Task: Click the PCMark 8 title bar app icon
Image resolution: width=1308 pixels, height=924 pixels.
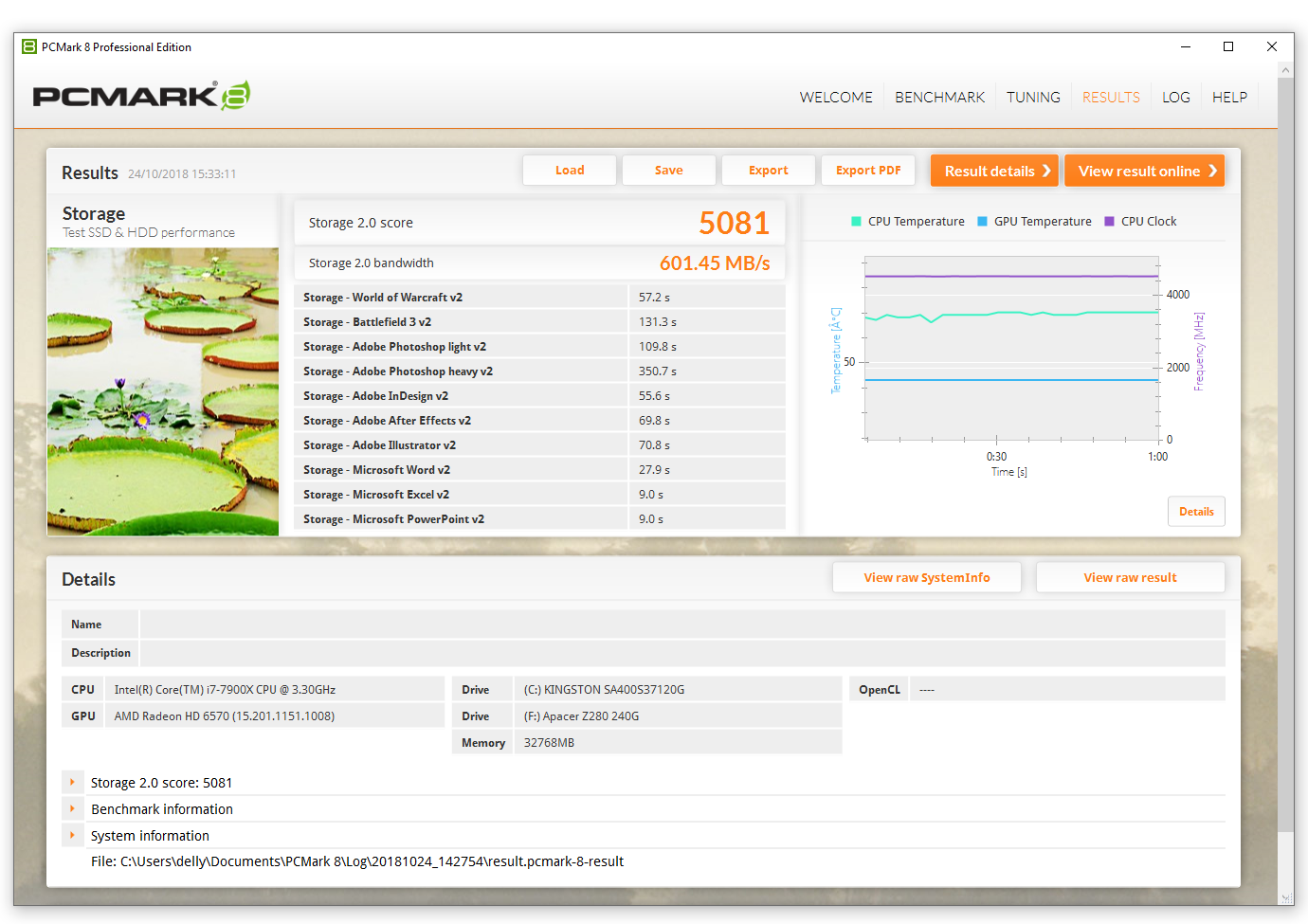Action: point(29,46)
